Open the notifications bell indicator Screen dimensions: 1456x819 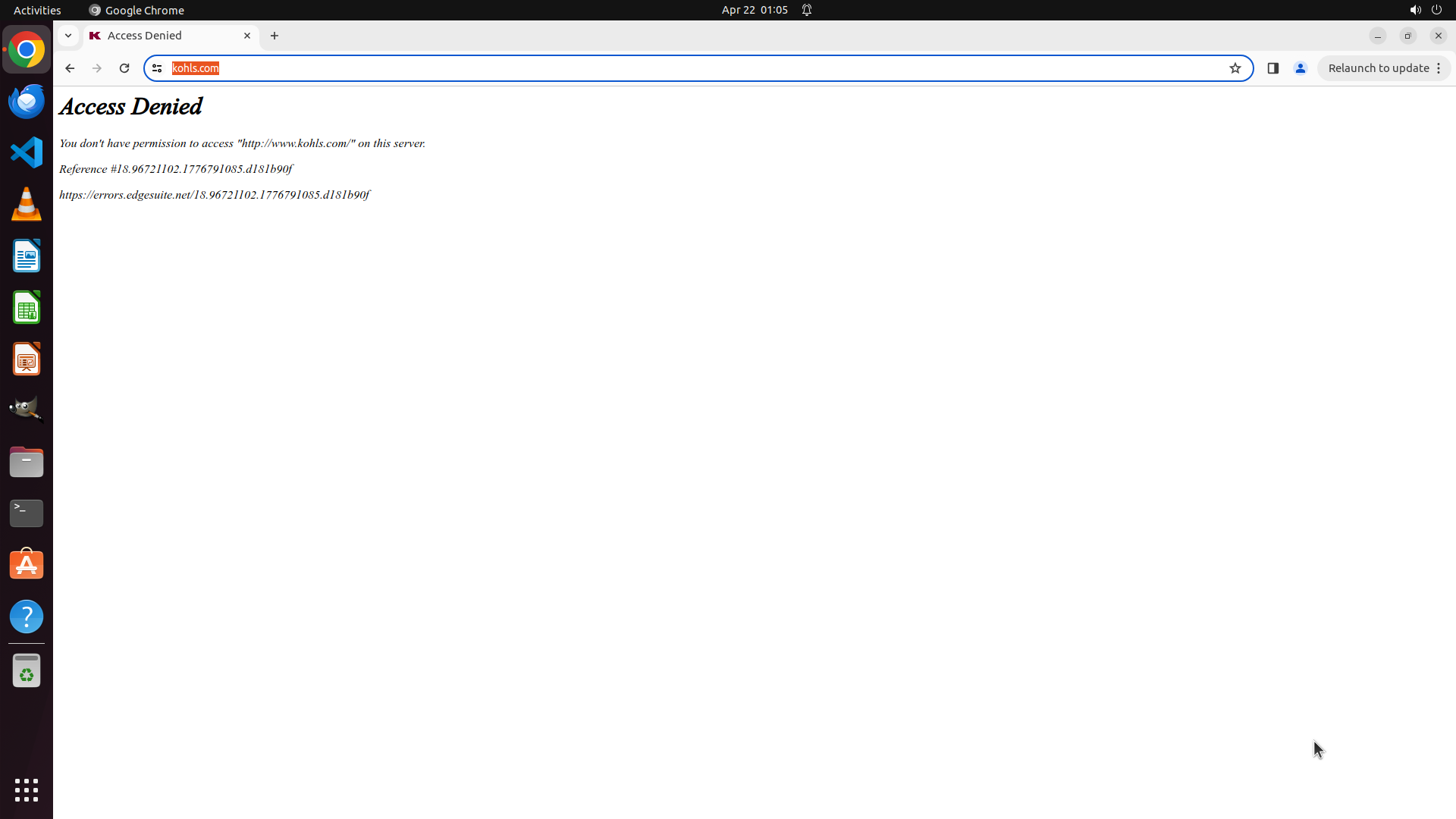[x=807, y=10]
